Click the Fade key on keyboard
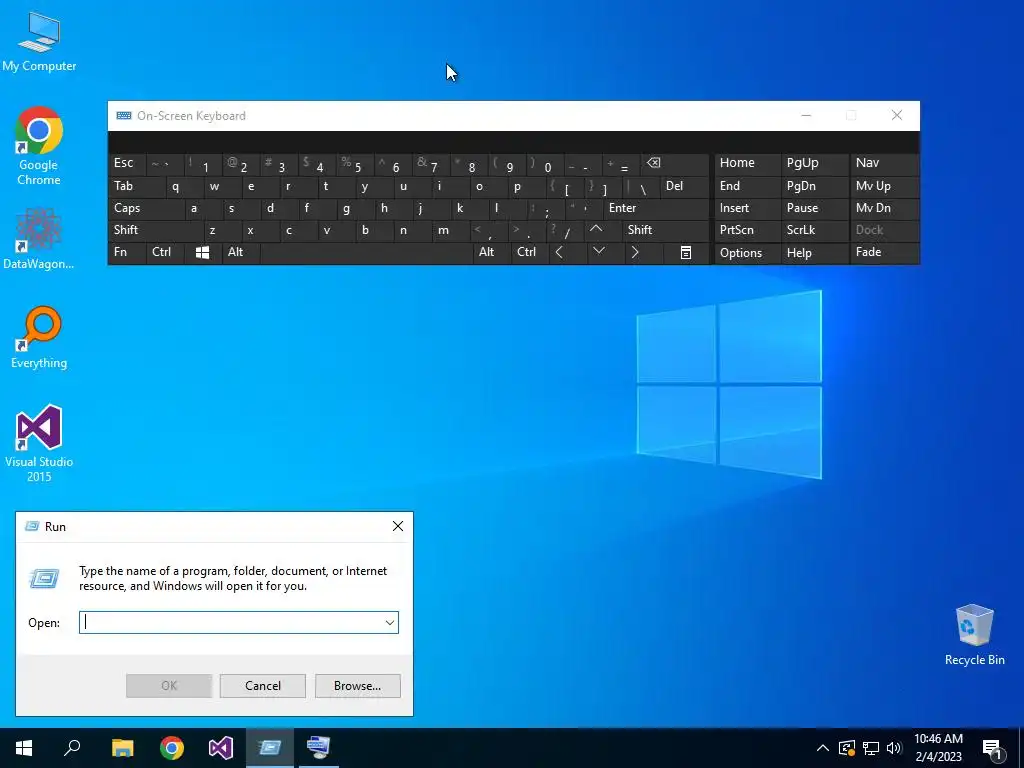The image size is (1024, 768). coord(884,253)
